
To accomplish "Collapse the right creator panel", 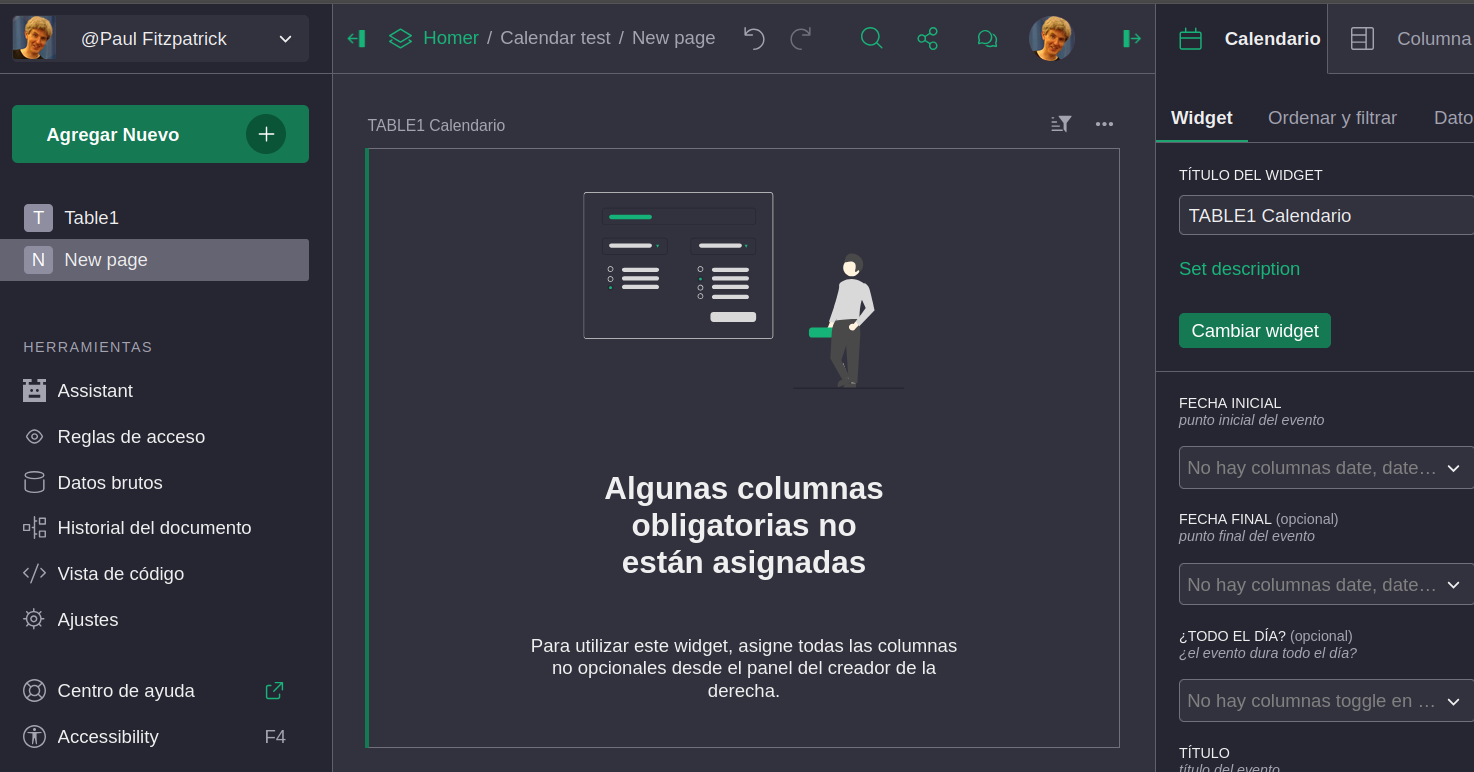I will click(x=1132, y=39).
